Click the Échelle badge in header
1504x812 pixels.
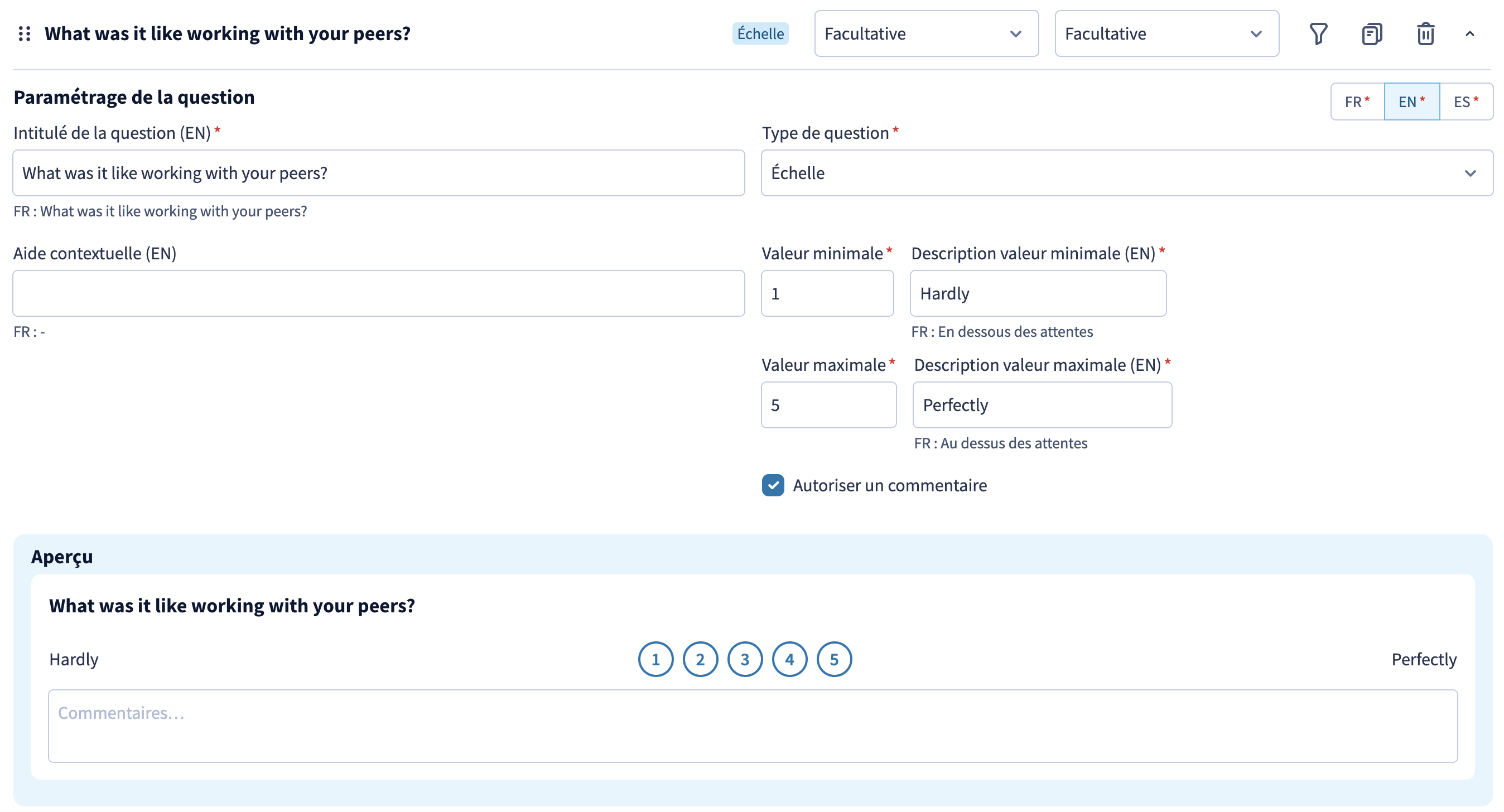click(760, 34)
